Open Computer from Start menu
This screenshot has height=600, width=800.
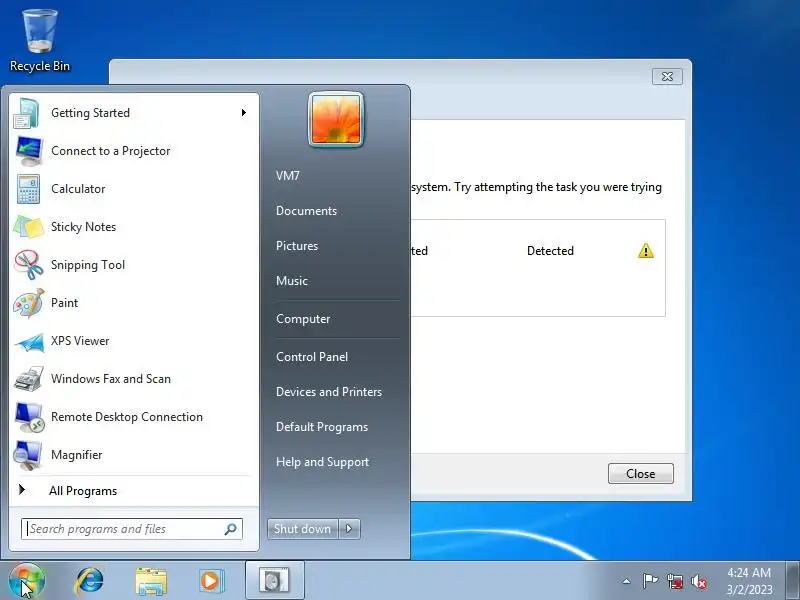pyautogui.click(x=303, y=319)
